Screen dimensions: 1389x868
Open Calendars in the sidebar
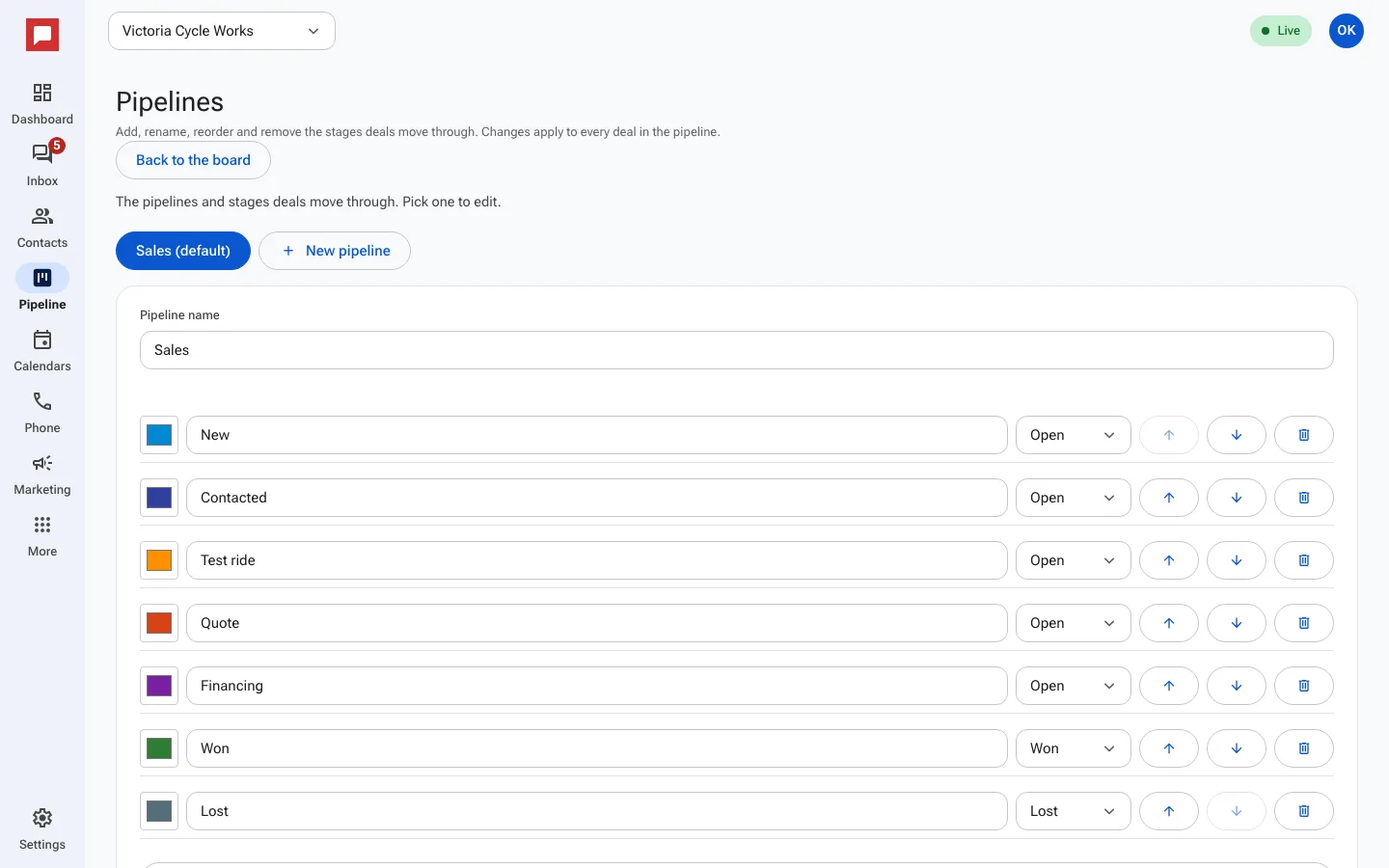click(42, 351)
